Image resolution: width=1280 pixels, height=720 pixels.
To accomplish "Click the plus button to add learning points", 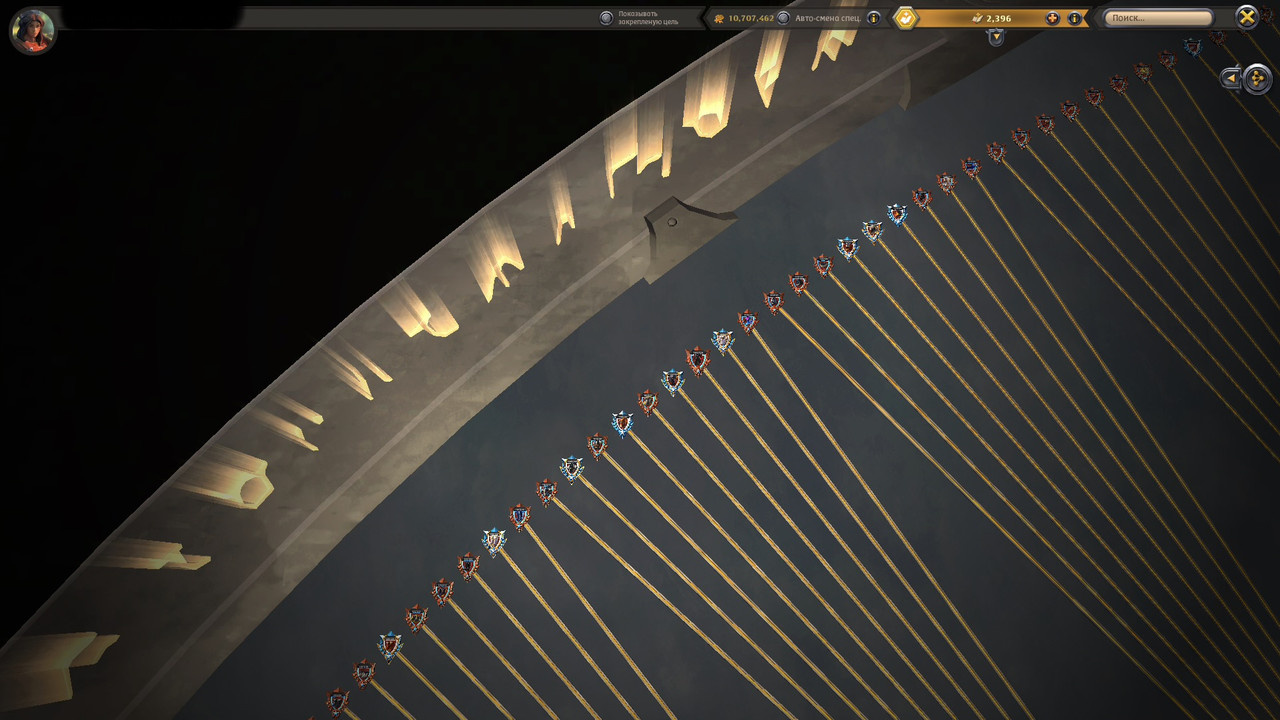I will tap(1053, 18).
